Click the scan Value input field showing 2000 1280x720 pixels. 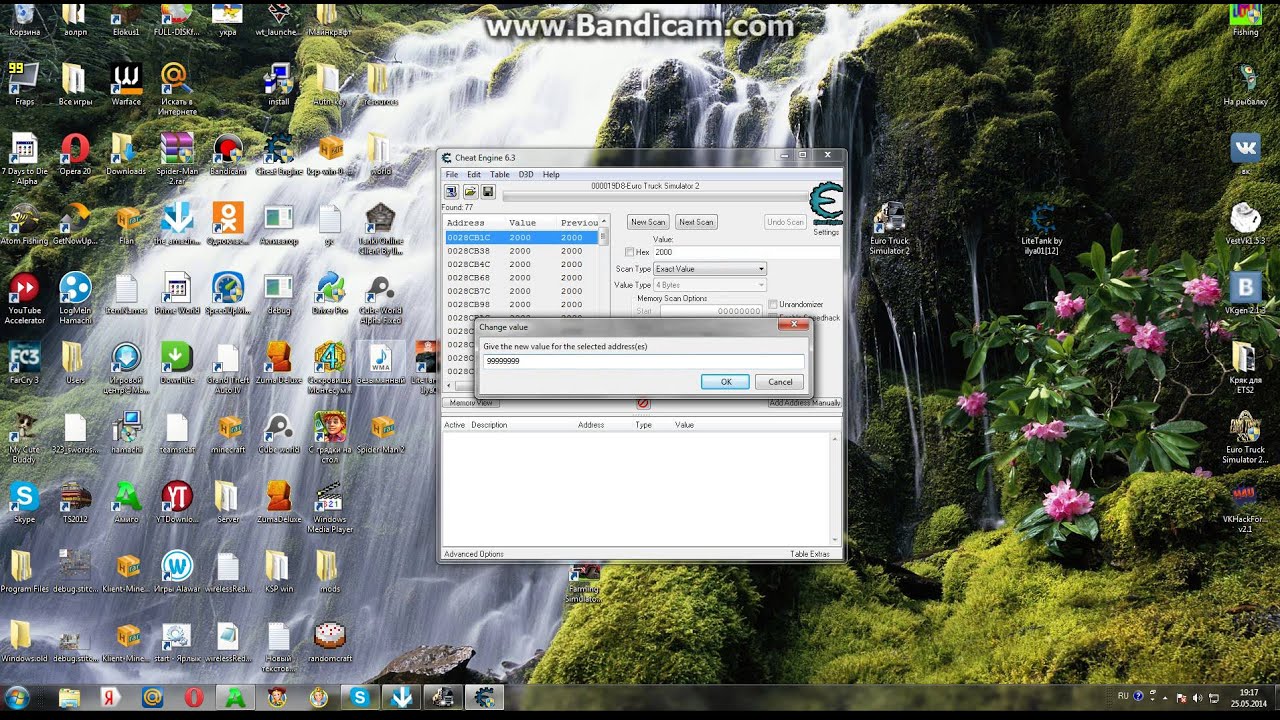(x=747, y=252)
